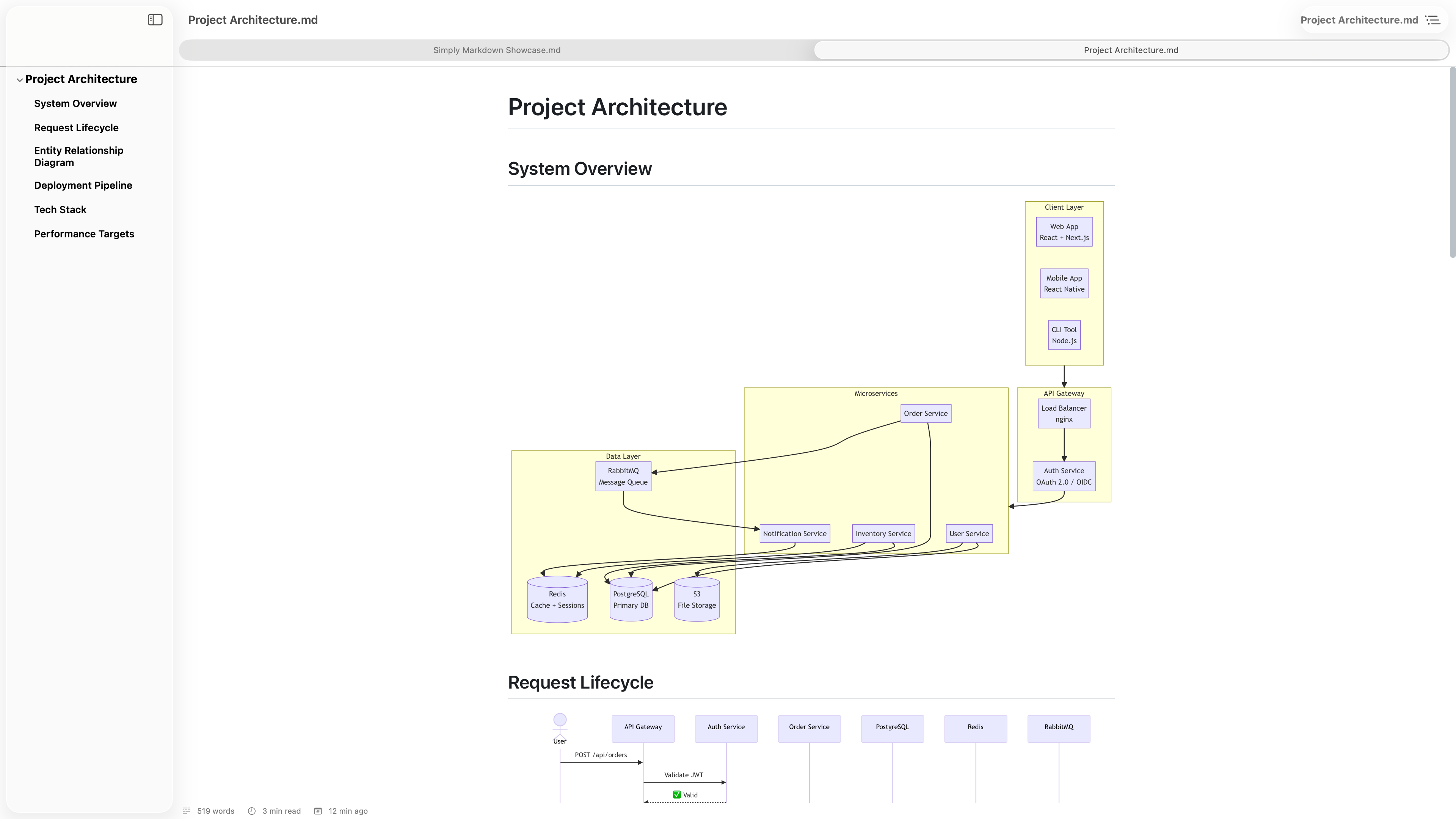Screen dimensions: 1456x819
Task: Open the Entity Relationship Diagram section
Action: point(78,156)
